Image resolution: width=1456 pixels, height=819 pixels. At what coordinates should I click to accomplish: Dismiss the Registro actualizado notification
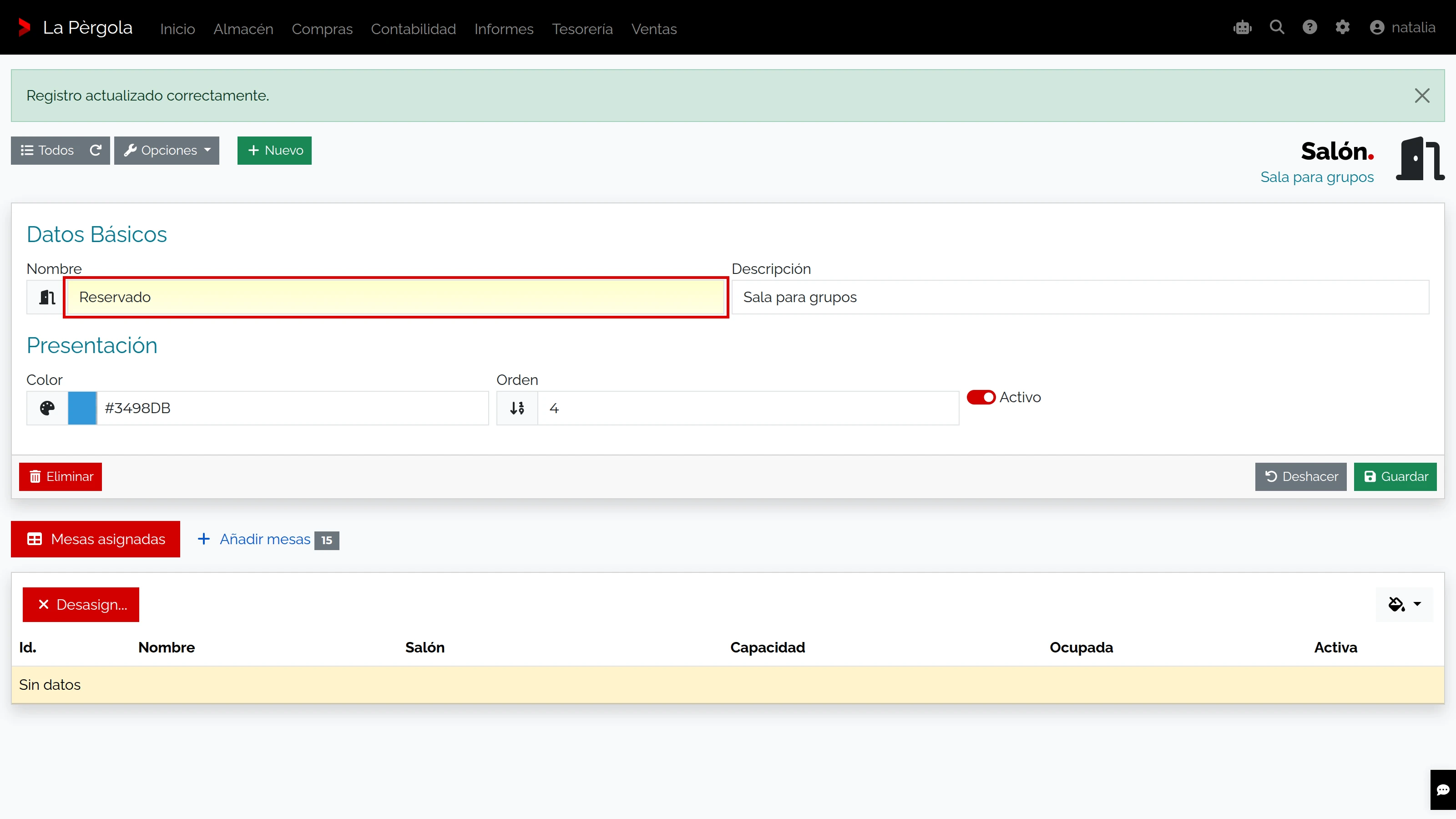click(1422, 96)
